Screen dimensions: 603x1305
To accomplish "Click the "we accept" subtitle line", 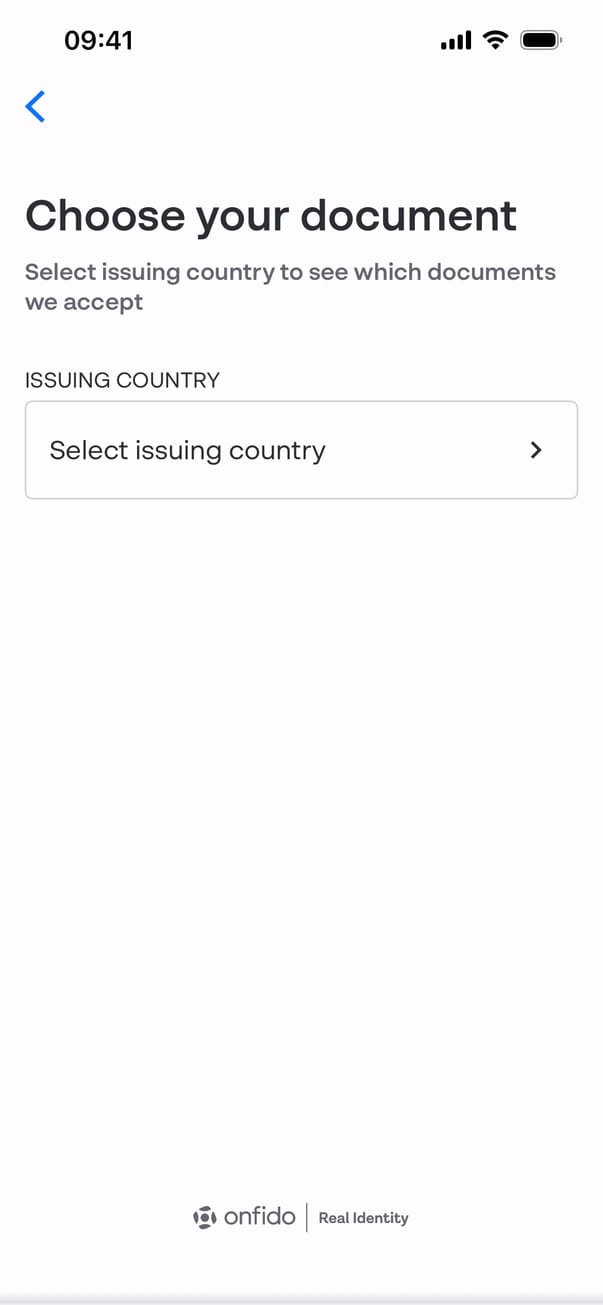I will point(84,302).
